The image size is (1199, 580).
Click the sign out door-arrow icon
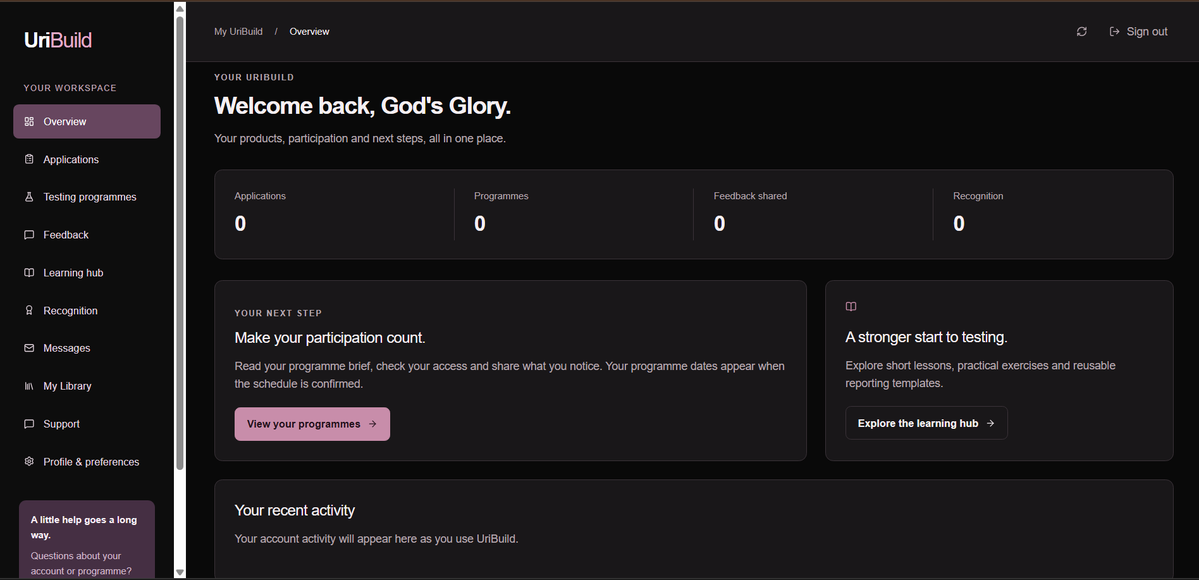(x=1114, y=31)
